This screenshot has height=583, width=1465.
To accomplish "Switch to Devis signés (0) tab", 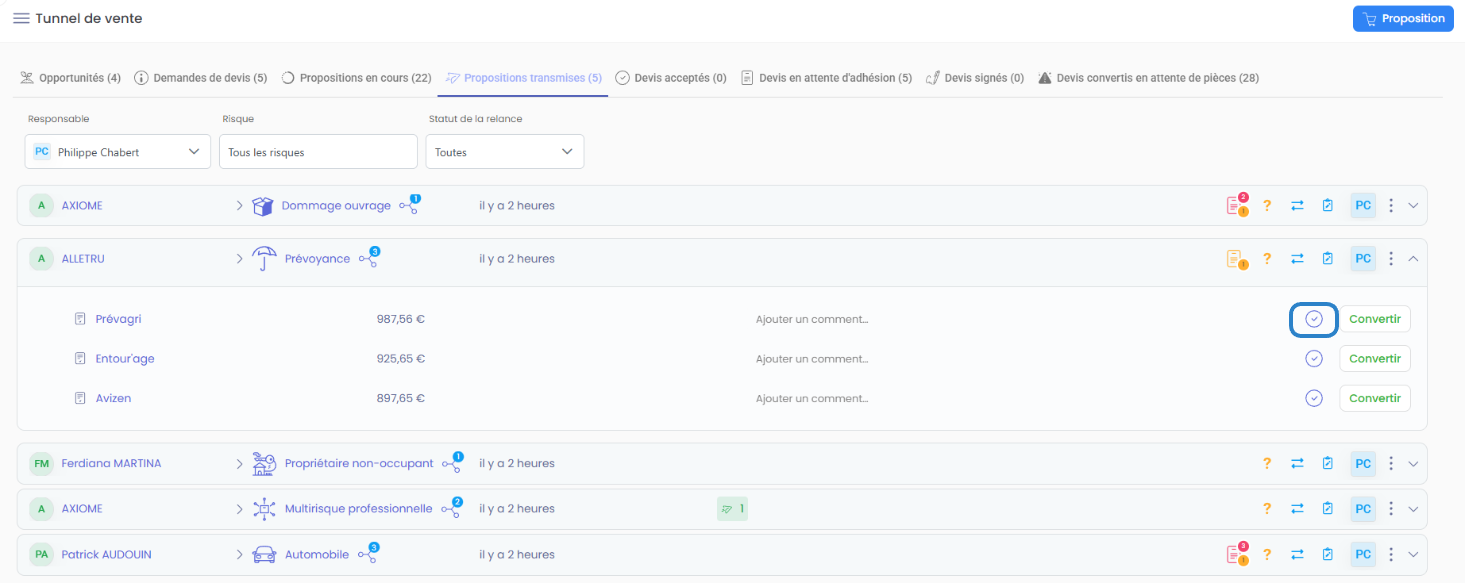I will [x=975, y=78].
